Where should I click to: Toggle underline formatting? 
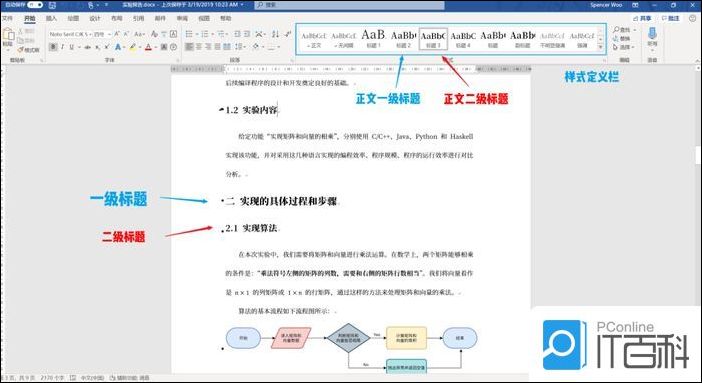[x=71, y=47]
